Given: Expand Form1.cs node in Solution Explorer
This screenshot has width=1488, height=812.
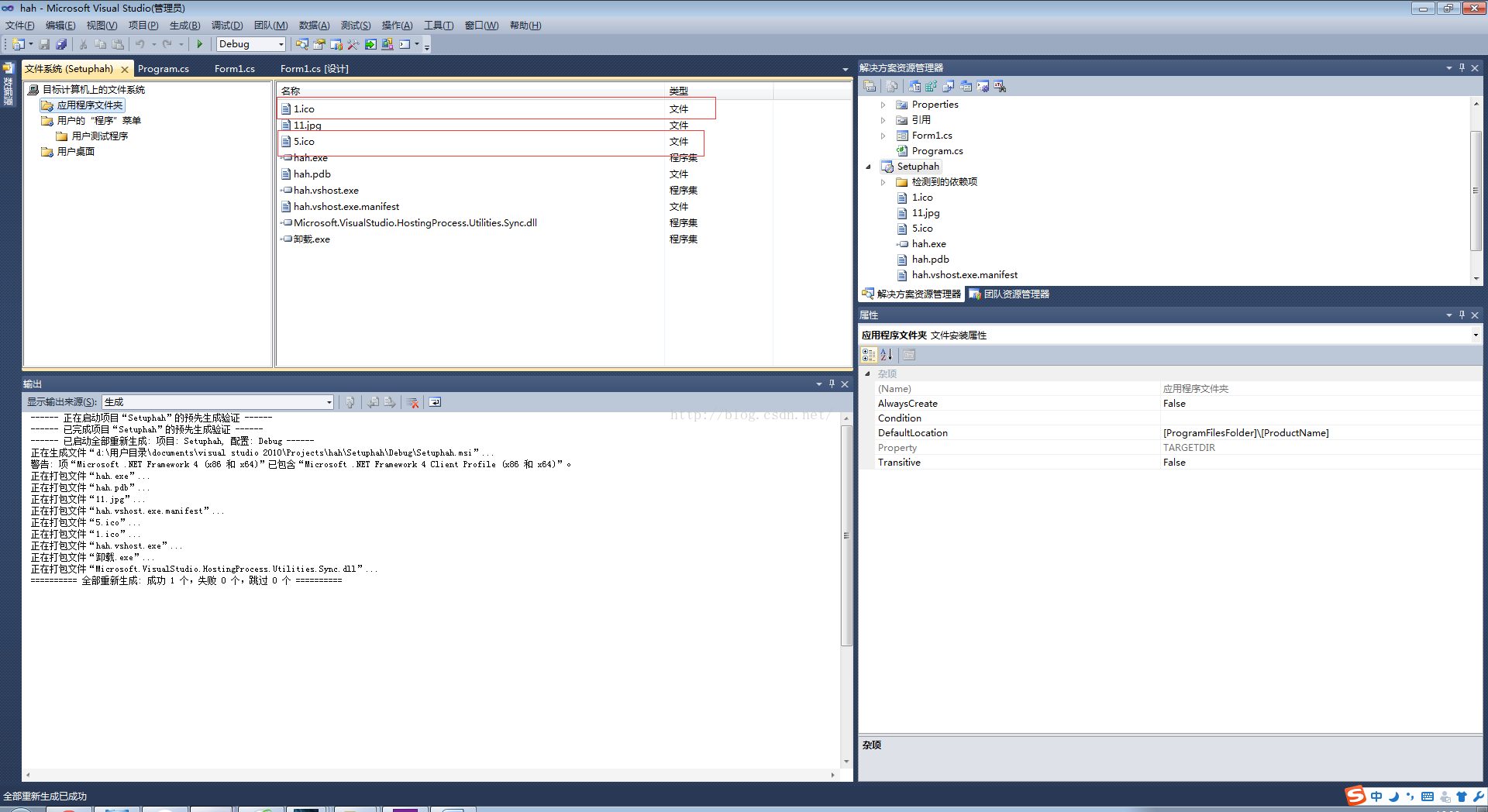Looking at the screenshot, I should click(x=883, y=136).
